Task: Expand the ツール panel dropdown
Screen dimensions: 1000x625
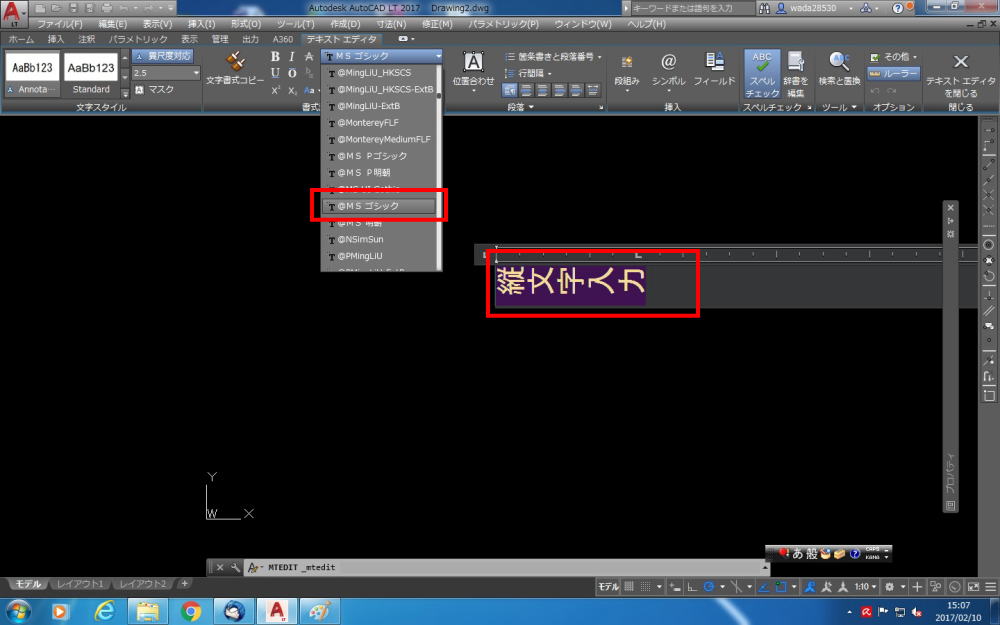Action: click(839, 107)
